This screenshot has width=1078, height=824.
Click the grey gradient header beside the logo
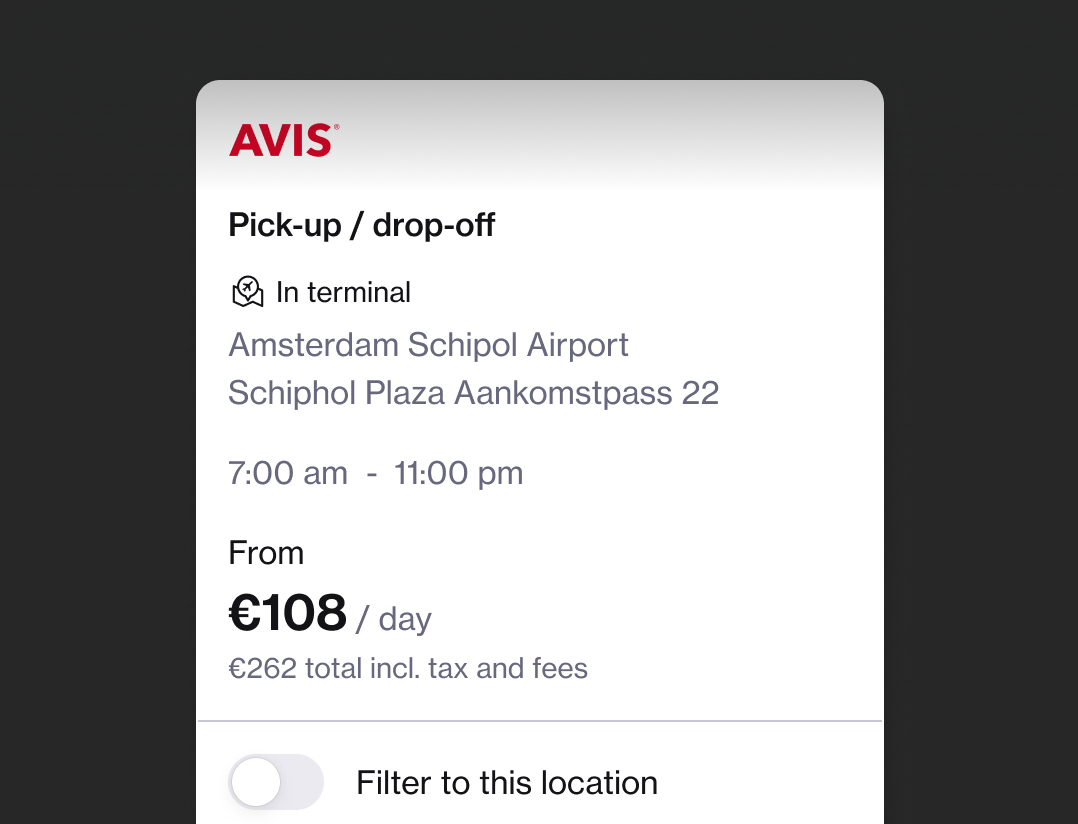600,140
